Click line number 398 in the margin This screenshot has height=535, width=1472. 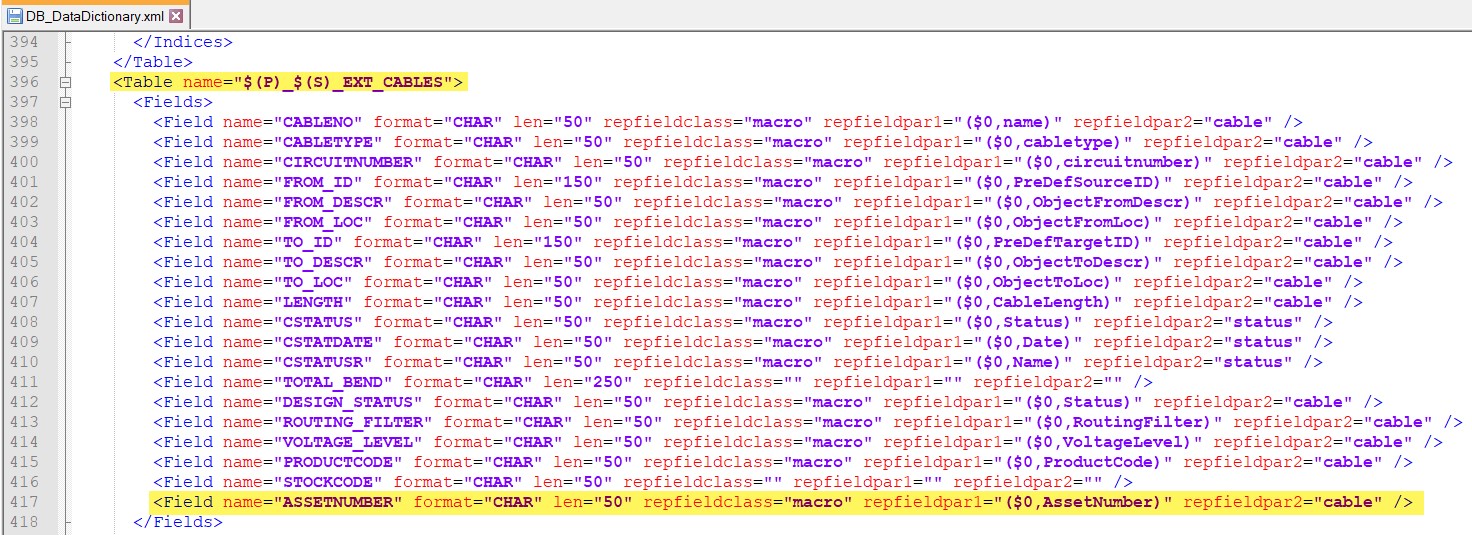point(23,122)
